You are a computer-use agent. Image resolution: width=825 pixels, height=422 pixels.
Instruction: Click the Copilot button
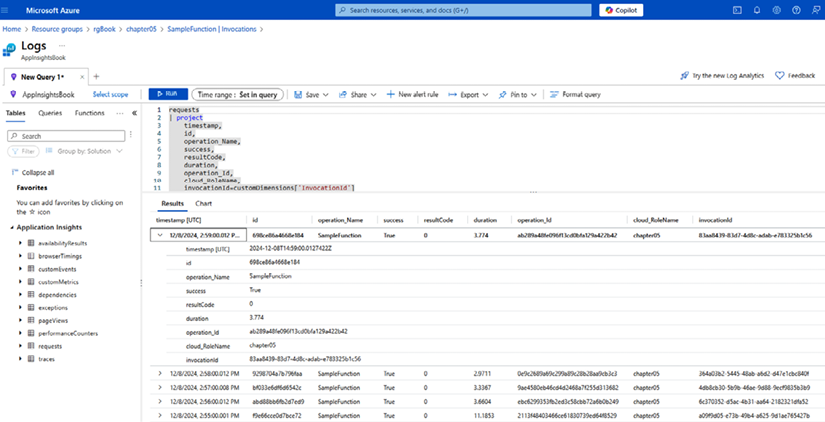pos(621,10)
